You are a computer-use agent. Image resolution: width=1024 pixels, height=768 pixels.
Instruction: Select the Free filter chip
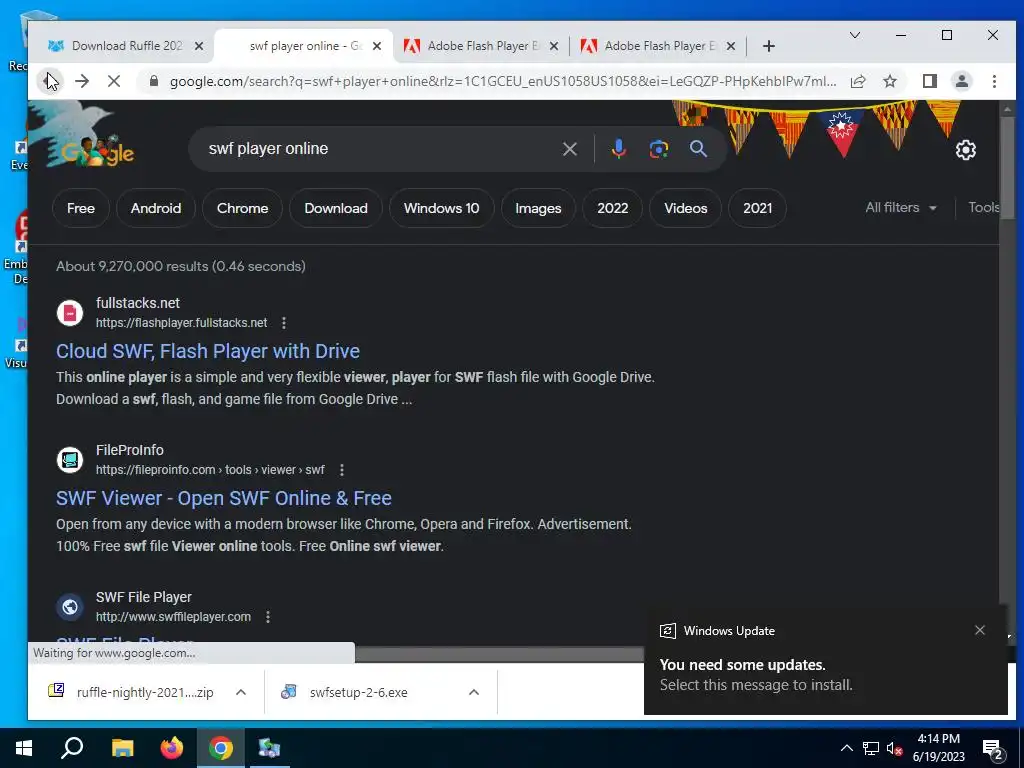[x=81, y=208]
